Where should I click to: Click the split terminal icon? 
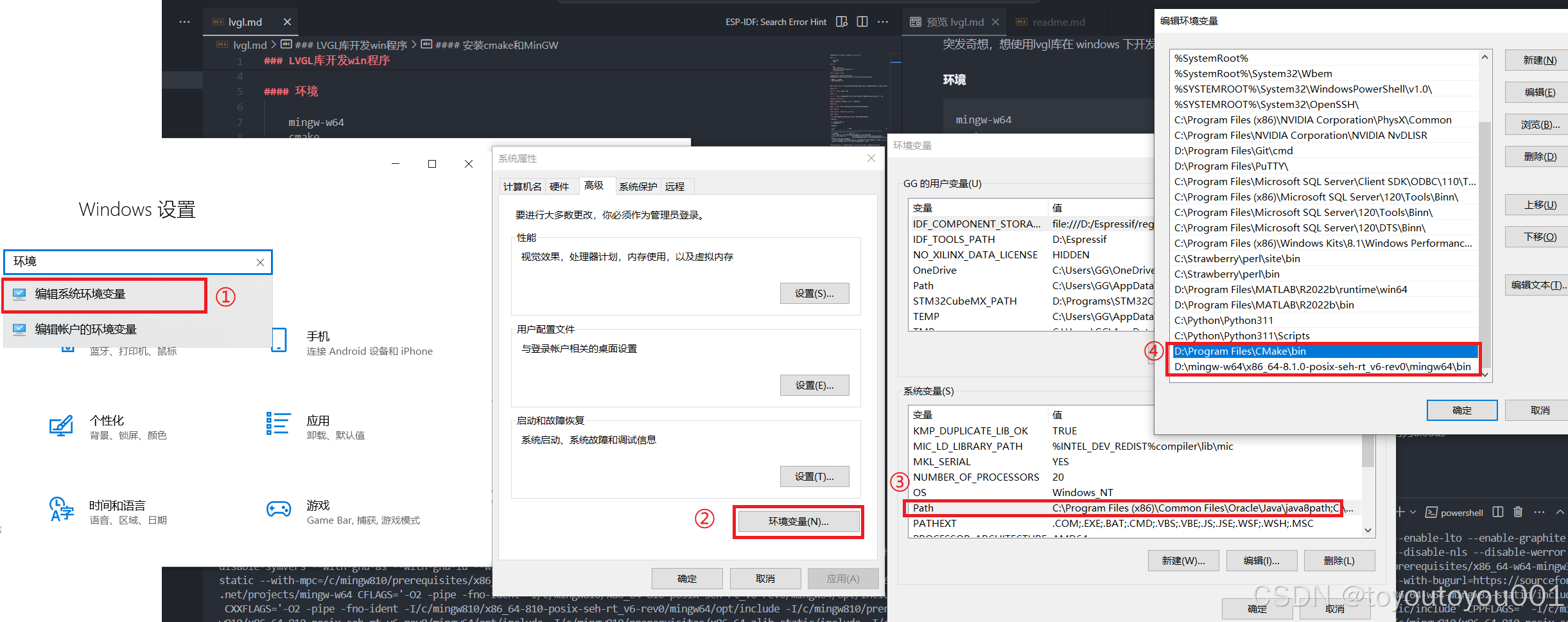[1497, 511]
